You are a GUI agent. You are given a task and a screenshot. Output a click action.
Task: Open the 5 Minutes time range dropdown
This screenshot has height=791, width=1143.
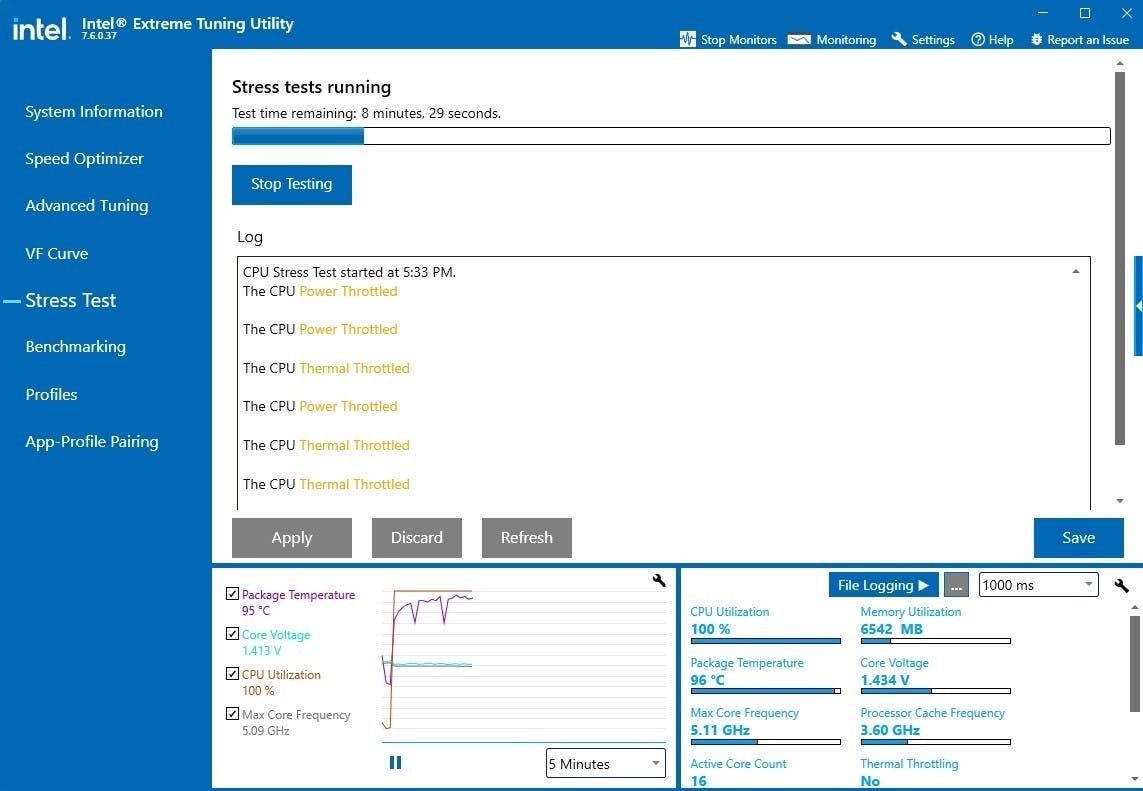[606, 763]
